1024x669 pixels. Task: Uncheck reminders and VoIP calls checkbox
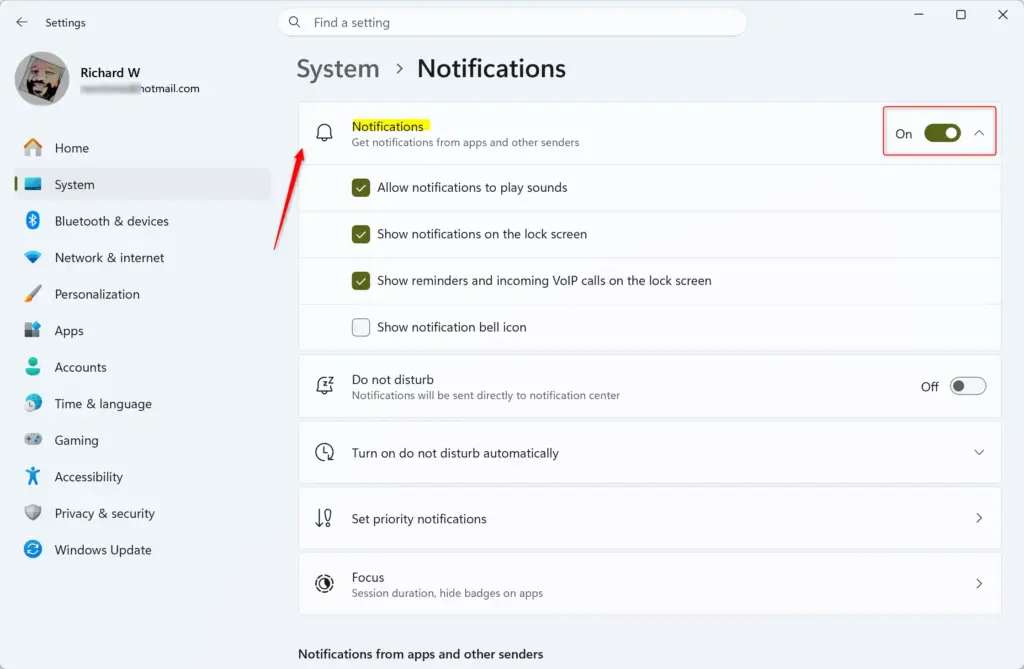click(360, 281)
